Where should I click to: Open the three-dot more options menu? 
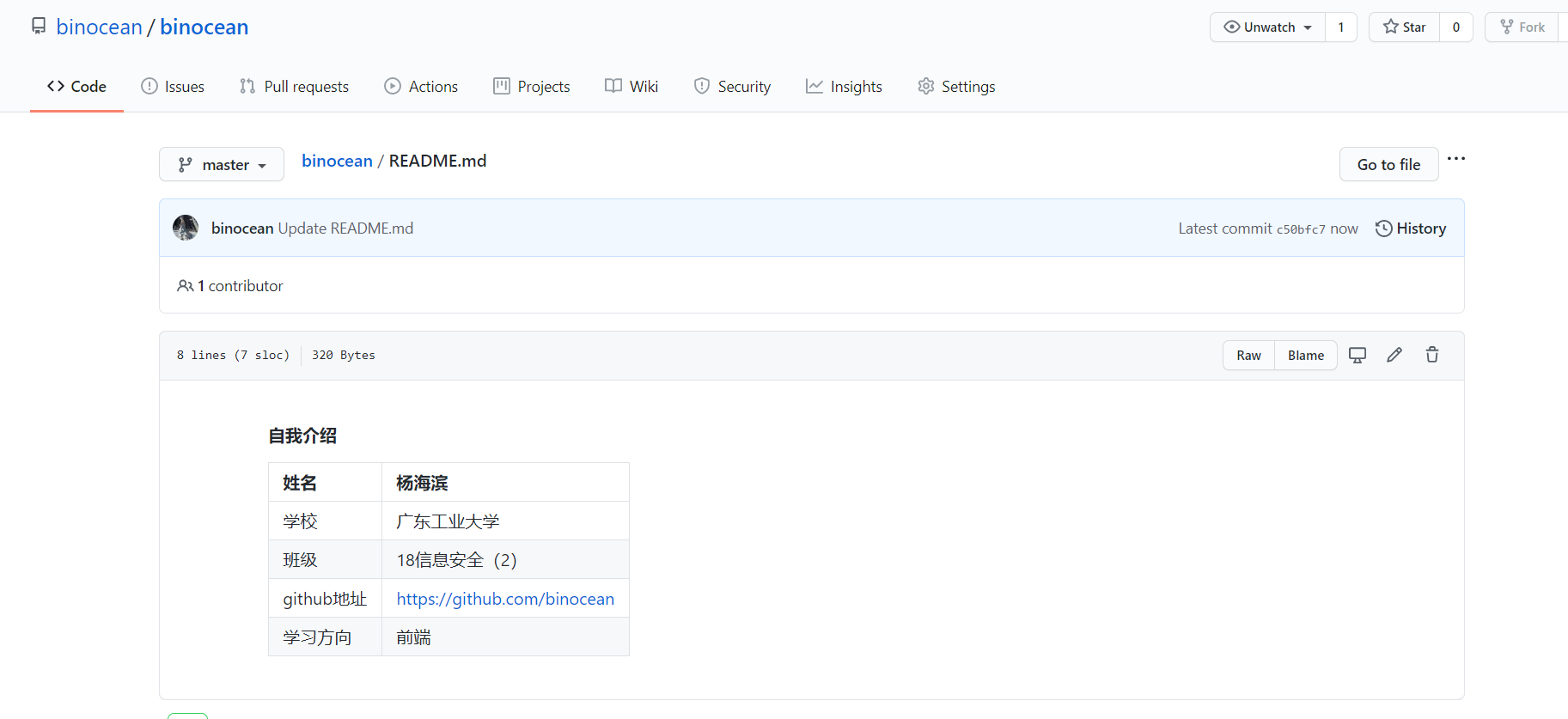coord(1456,159)
